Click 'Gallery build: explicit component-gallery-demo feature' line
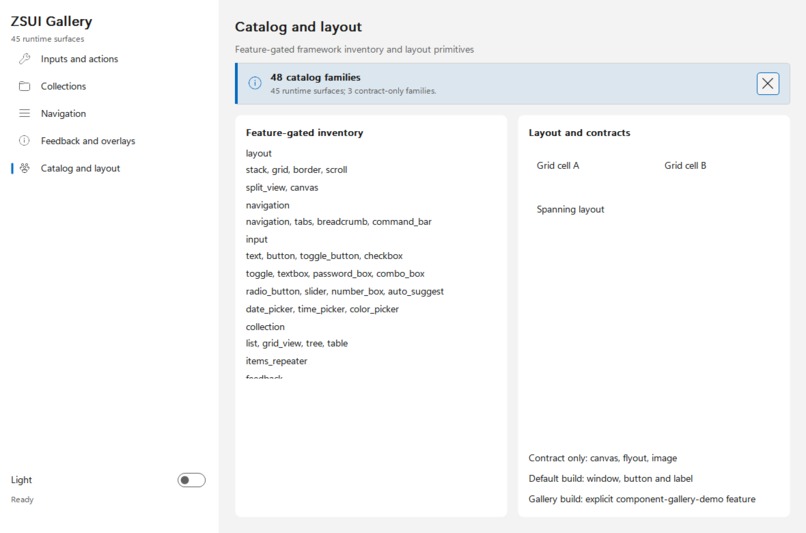The height and width of the screenshot is (533, 806). pyautogui.click(x=642, y=499)
